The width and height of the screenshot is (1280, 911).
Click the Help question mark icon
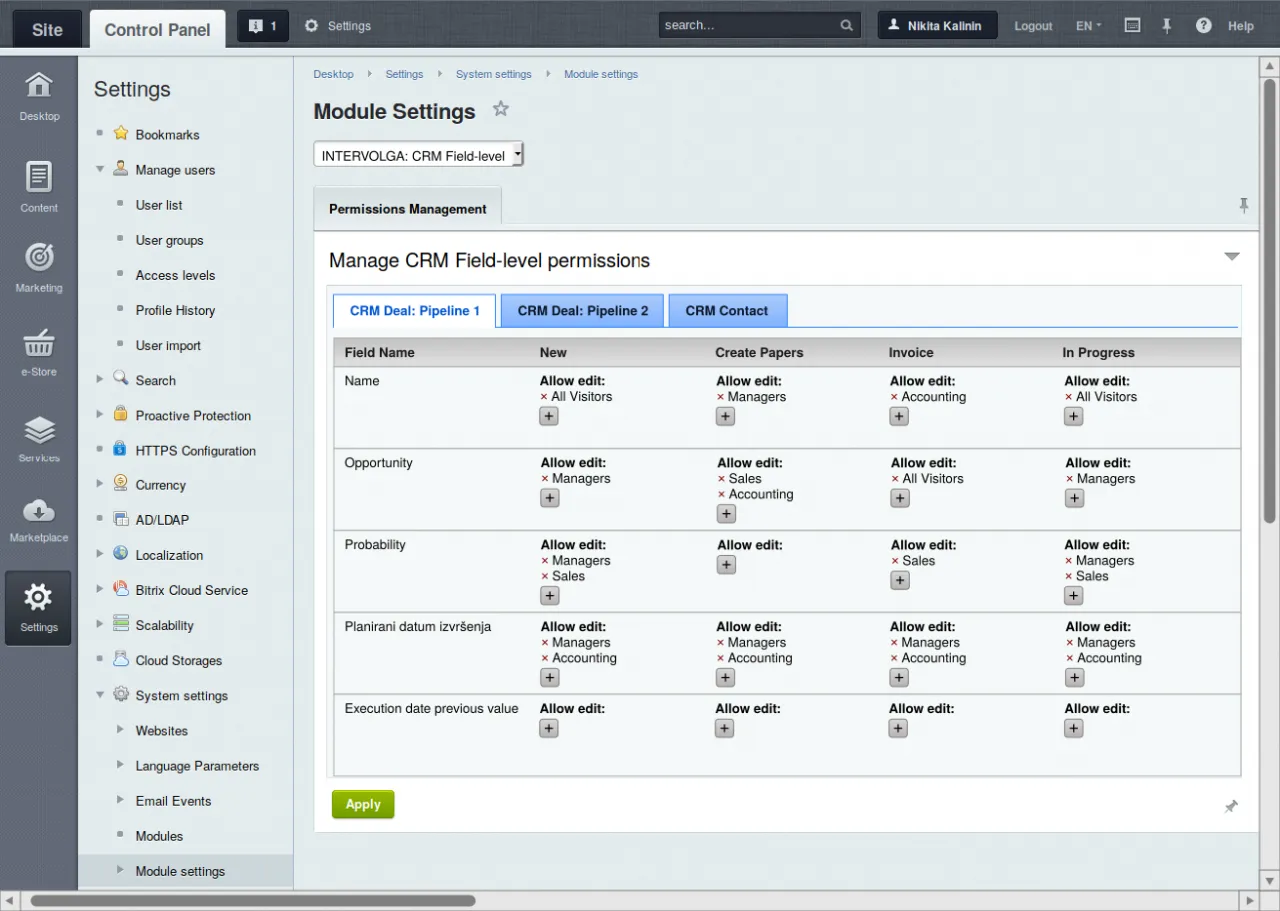[1204, 26]
